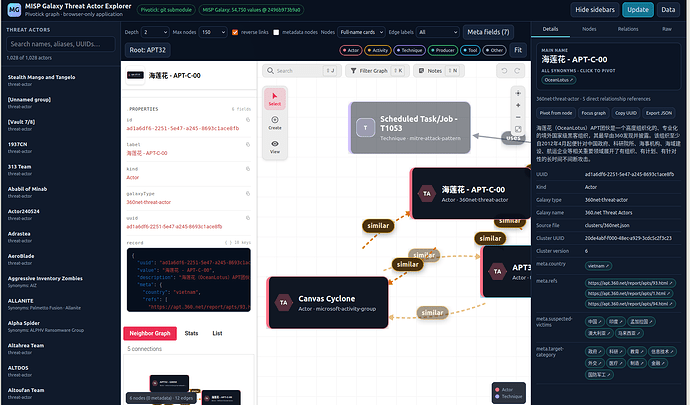Activate the View eye tool
690x405 pixels.
pos(275,147)
